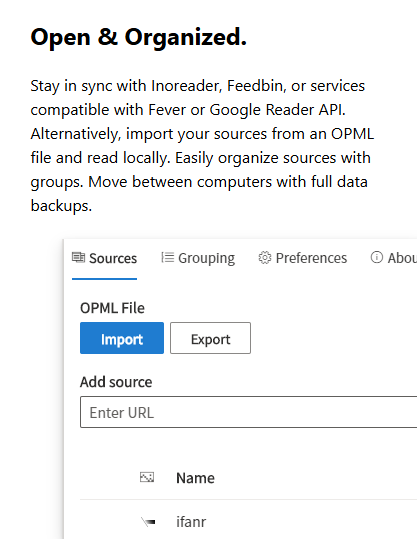Image resolution: width=417 pixels, height=539 pixels.
Task: Click the Open & Organized heading
Action: coord(139,37)
